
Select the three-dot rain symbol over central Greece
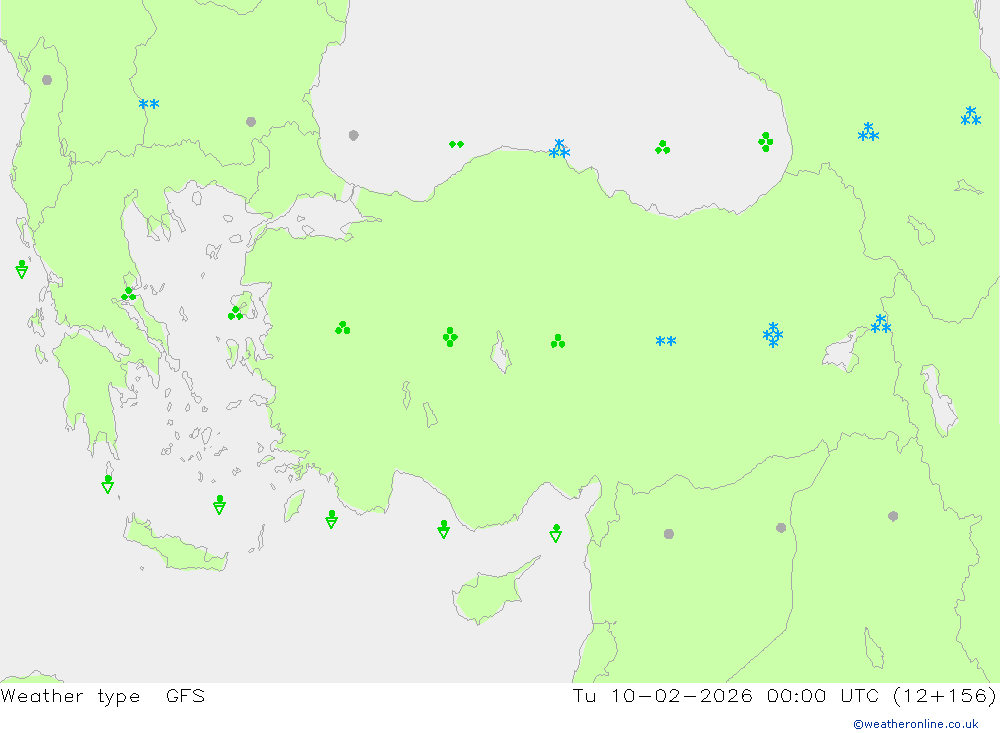pyautogui.click(x=129, y=294)
